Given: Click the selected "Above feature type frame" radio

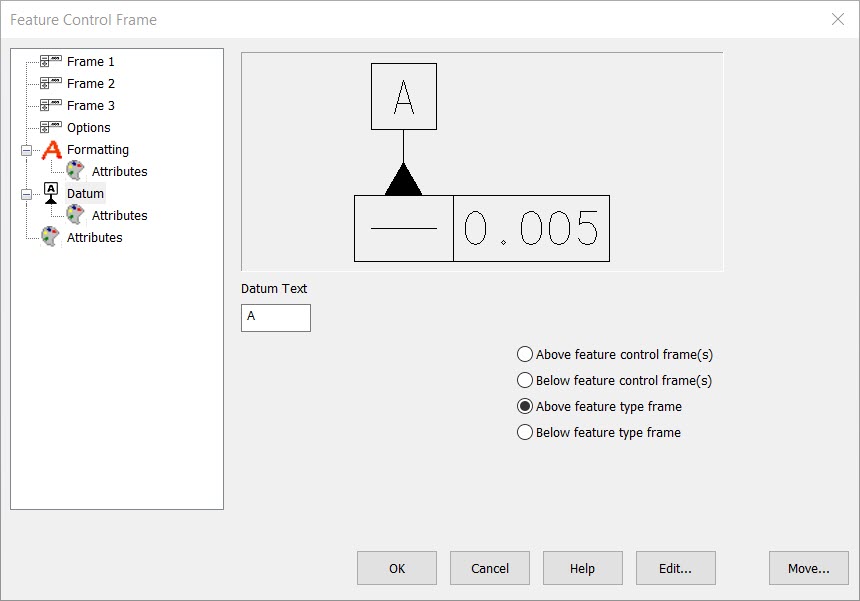Looking at the screenshot, I should tap(524, 406).
